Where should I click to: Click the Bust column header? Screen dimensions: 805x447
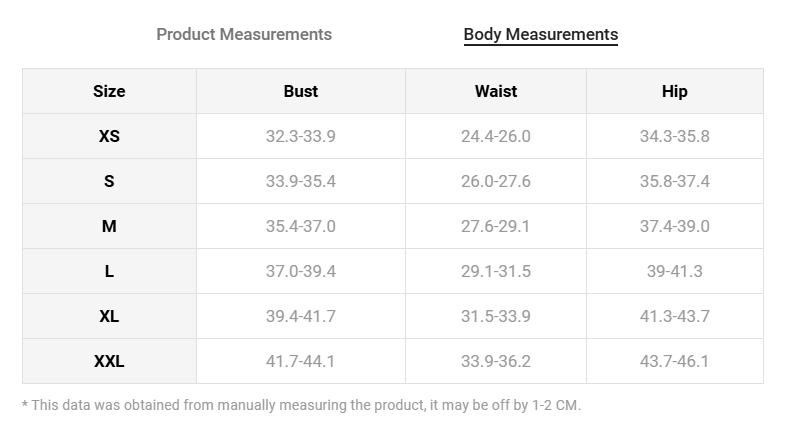click(x=300, y=91)
